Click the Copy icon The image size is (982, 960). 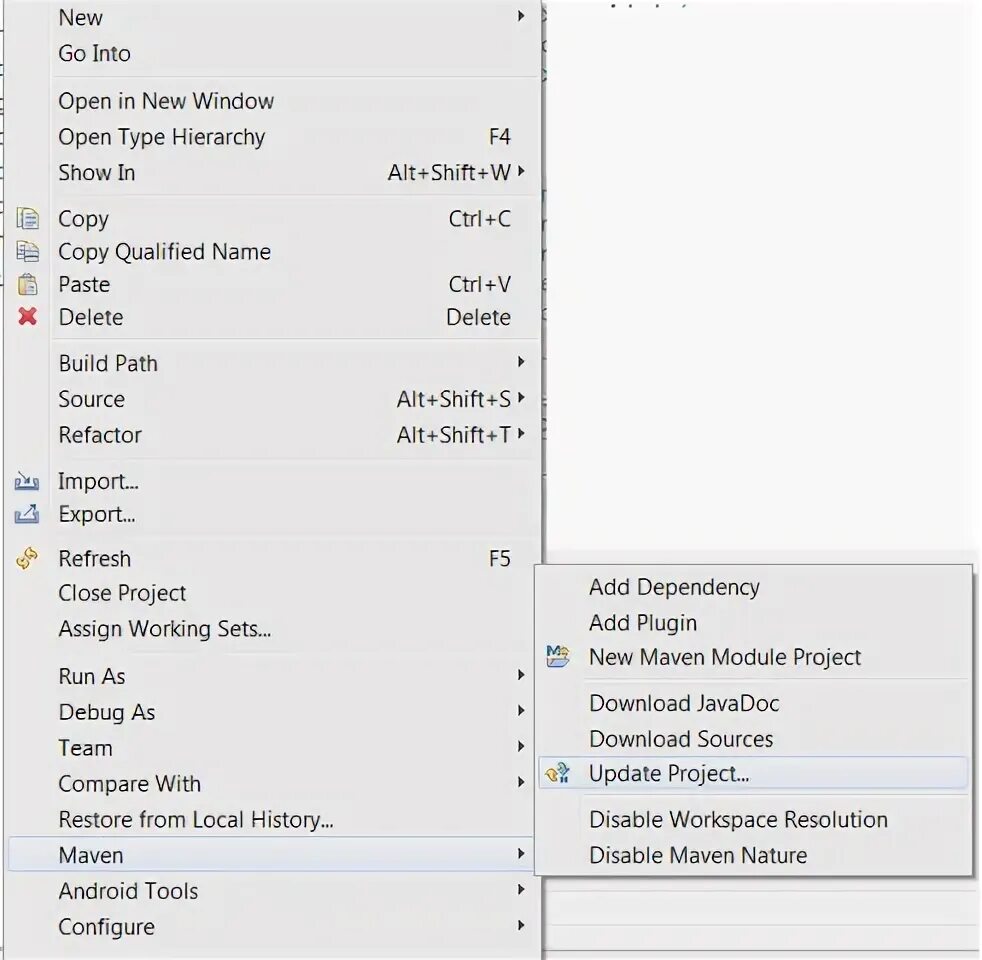pyautogui.click(x=28, y=219)
